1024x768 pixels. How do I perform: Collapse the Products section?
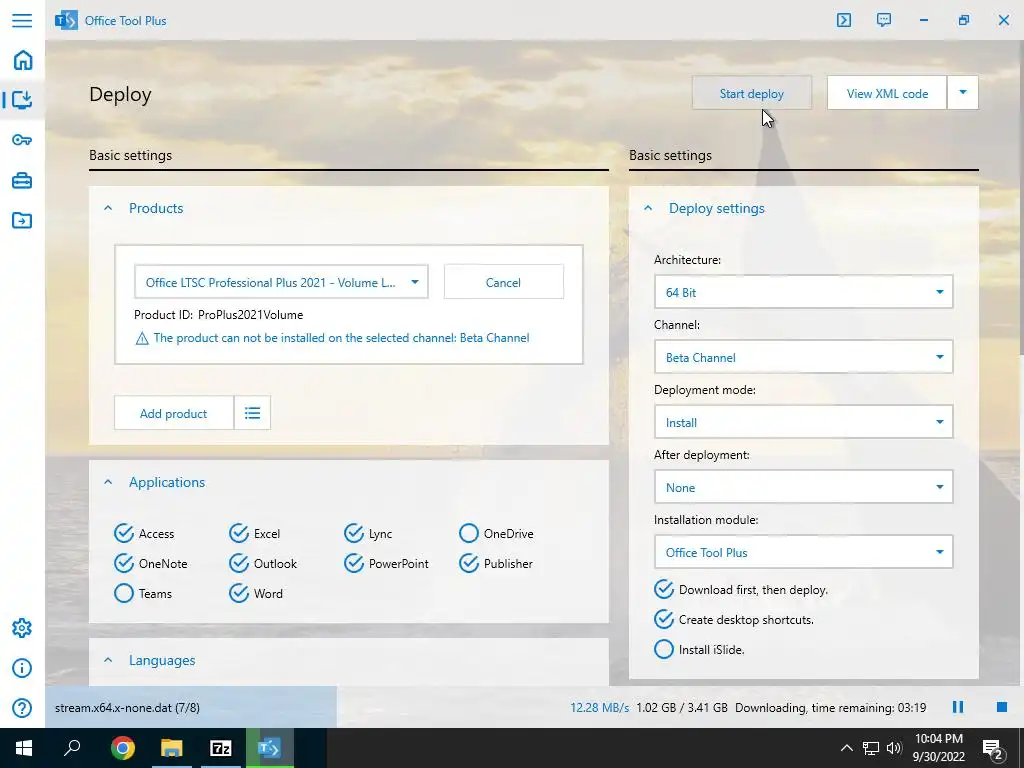point(108,208)
